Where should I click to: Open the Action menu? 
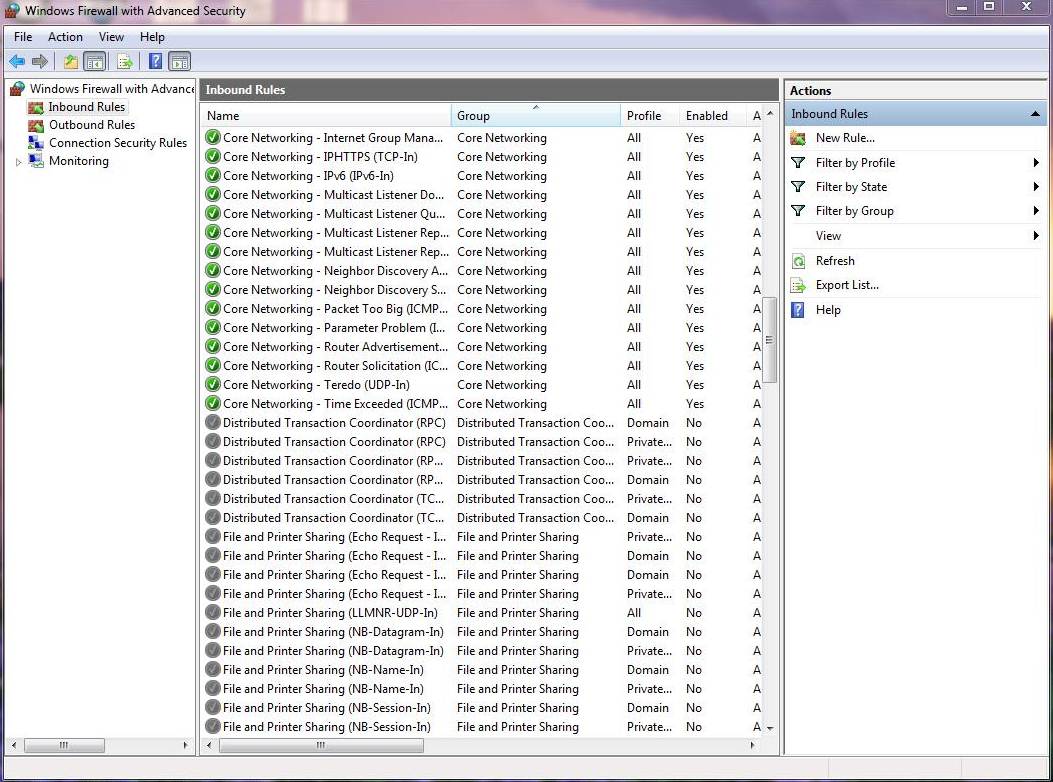(65, 37)
